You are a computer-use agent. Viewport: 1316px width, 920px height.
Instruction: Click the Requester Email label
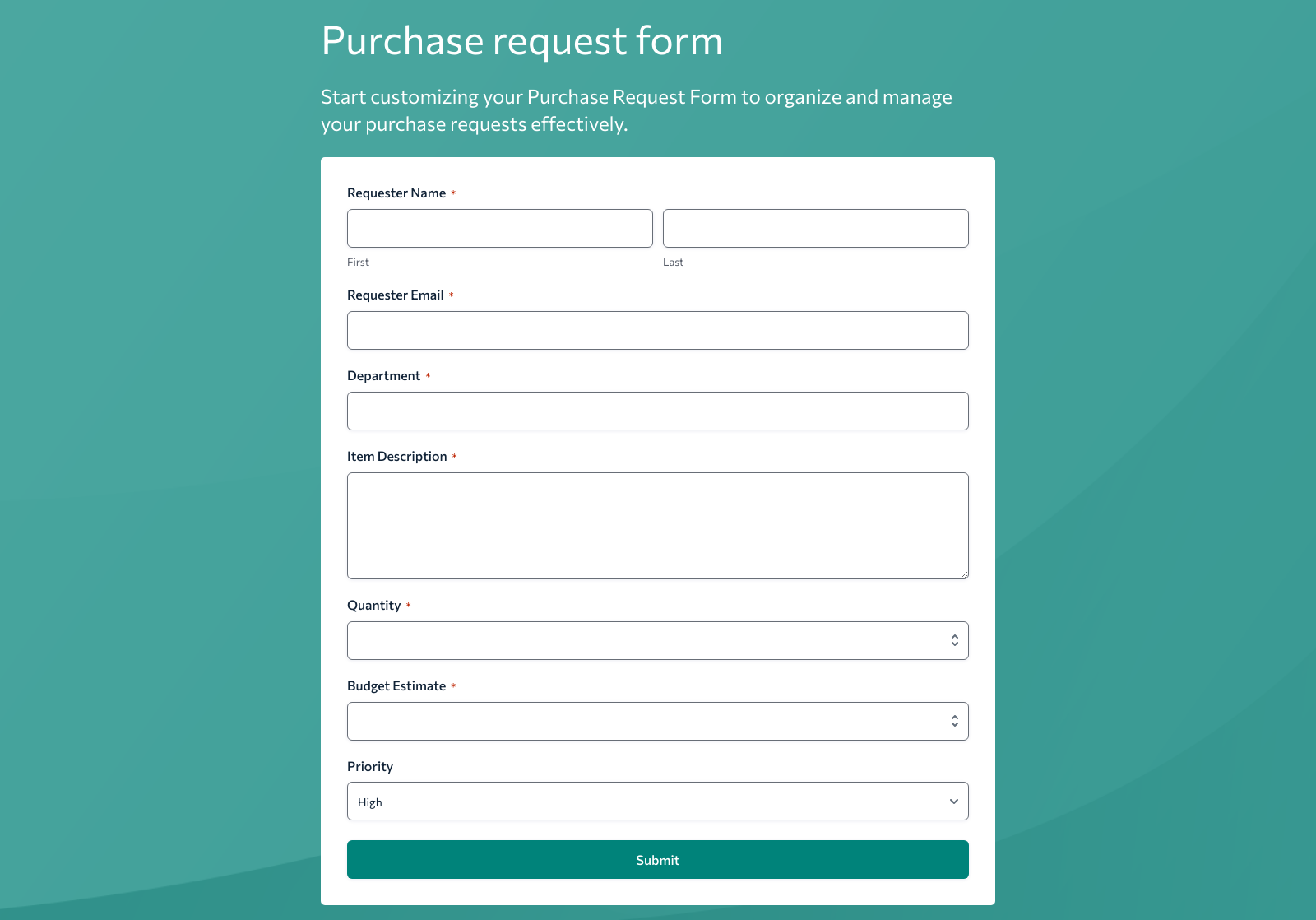pos(396,295)
